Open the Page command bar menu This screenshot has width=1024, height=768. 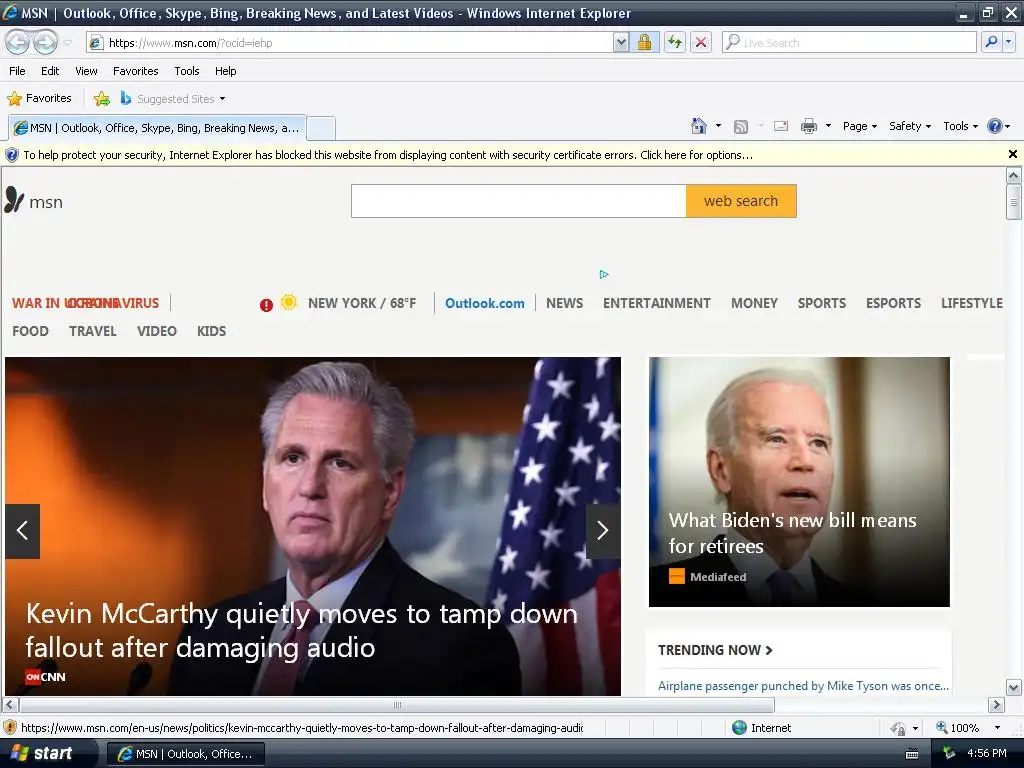pyautogui.click(x=859, y=126)
